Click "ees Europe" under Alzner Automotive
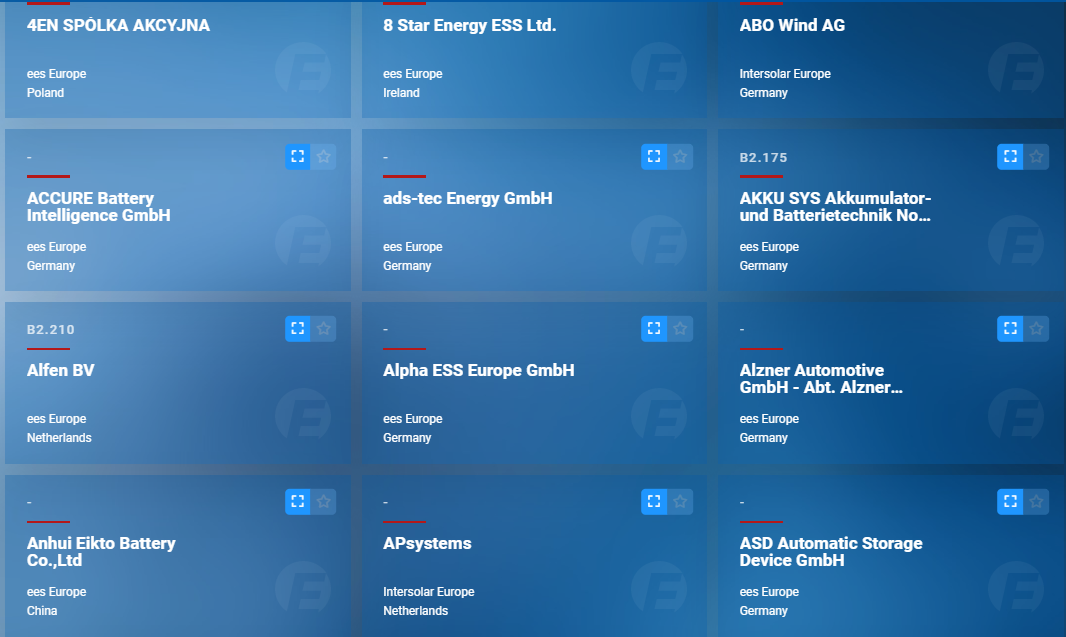The width and height of the screenshot is (1066, 637). coord(770,419)
